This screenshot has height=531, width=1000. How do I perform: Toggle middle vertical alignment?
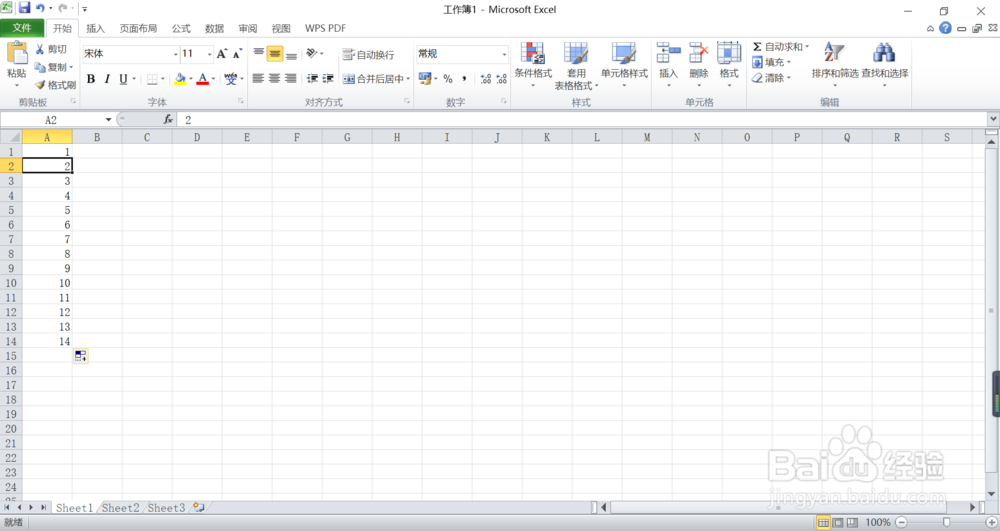tap(274, 54)
